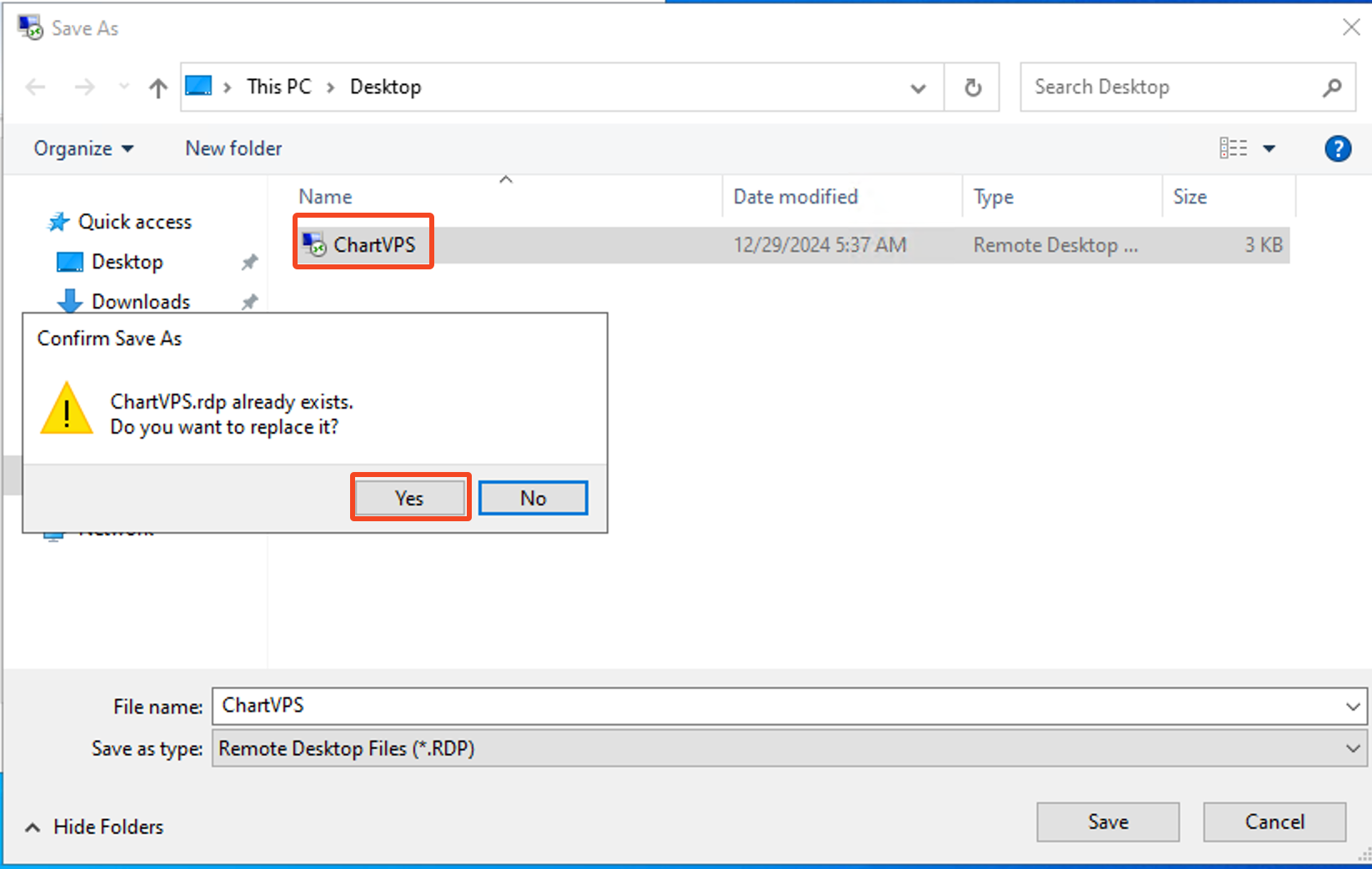The height and width of the screenshot is (869, 1372).
Task: Open the Organize dropdown menu
Action: coord(83,148)
